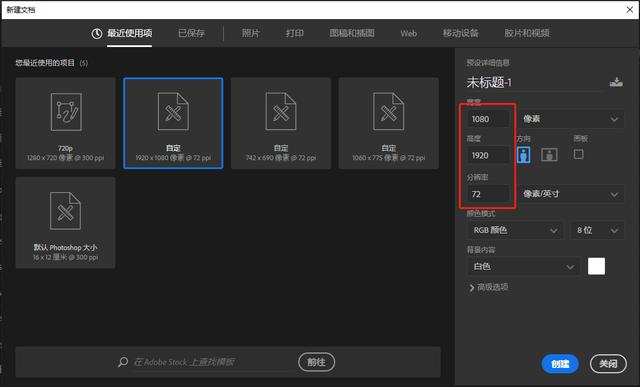Image resolution: width=640 pixels, height=387 pixels.
Task: Edit the document name 未标题-1
Action: [535, 82]
